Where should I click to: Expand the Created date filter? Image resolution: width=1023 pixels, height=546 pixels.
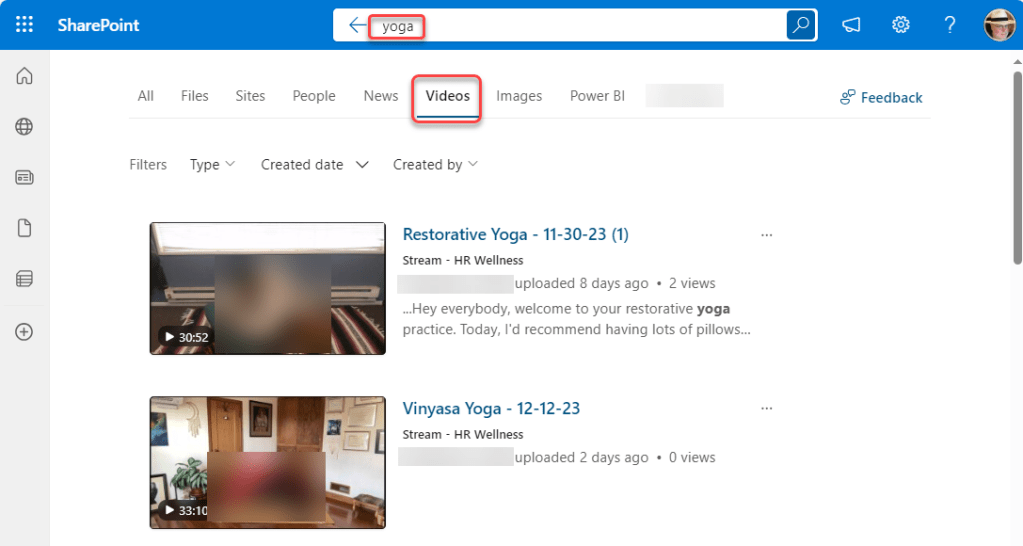coord(314,164)
